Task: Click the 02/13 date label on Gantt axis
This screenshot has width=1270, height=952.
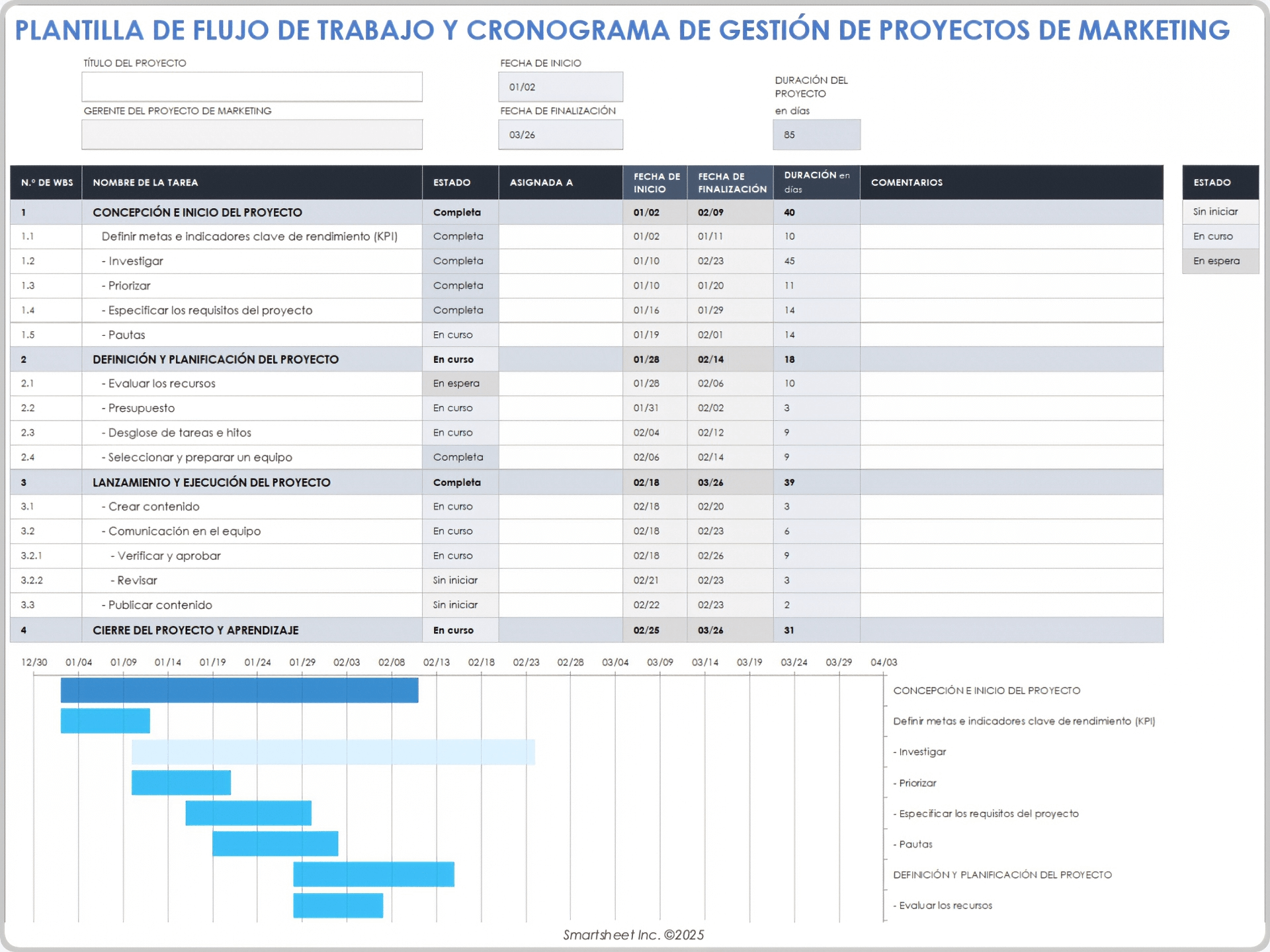Action: tap(437, 662)
